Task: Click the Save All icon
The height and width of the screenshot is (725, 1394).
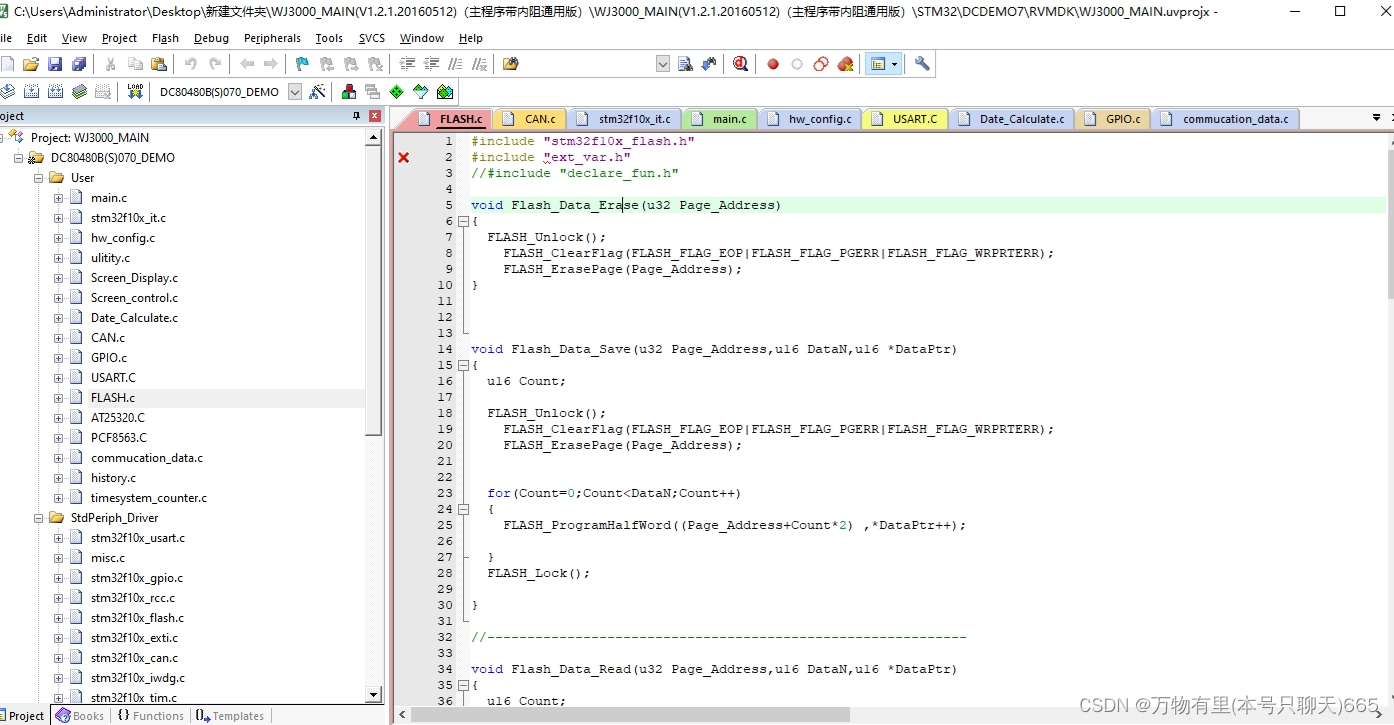Action: pyautogui.click(x=79, y=64)
